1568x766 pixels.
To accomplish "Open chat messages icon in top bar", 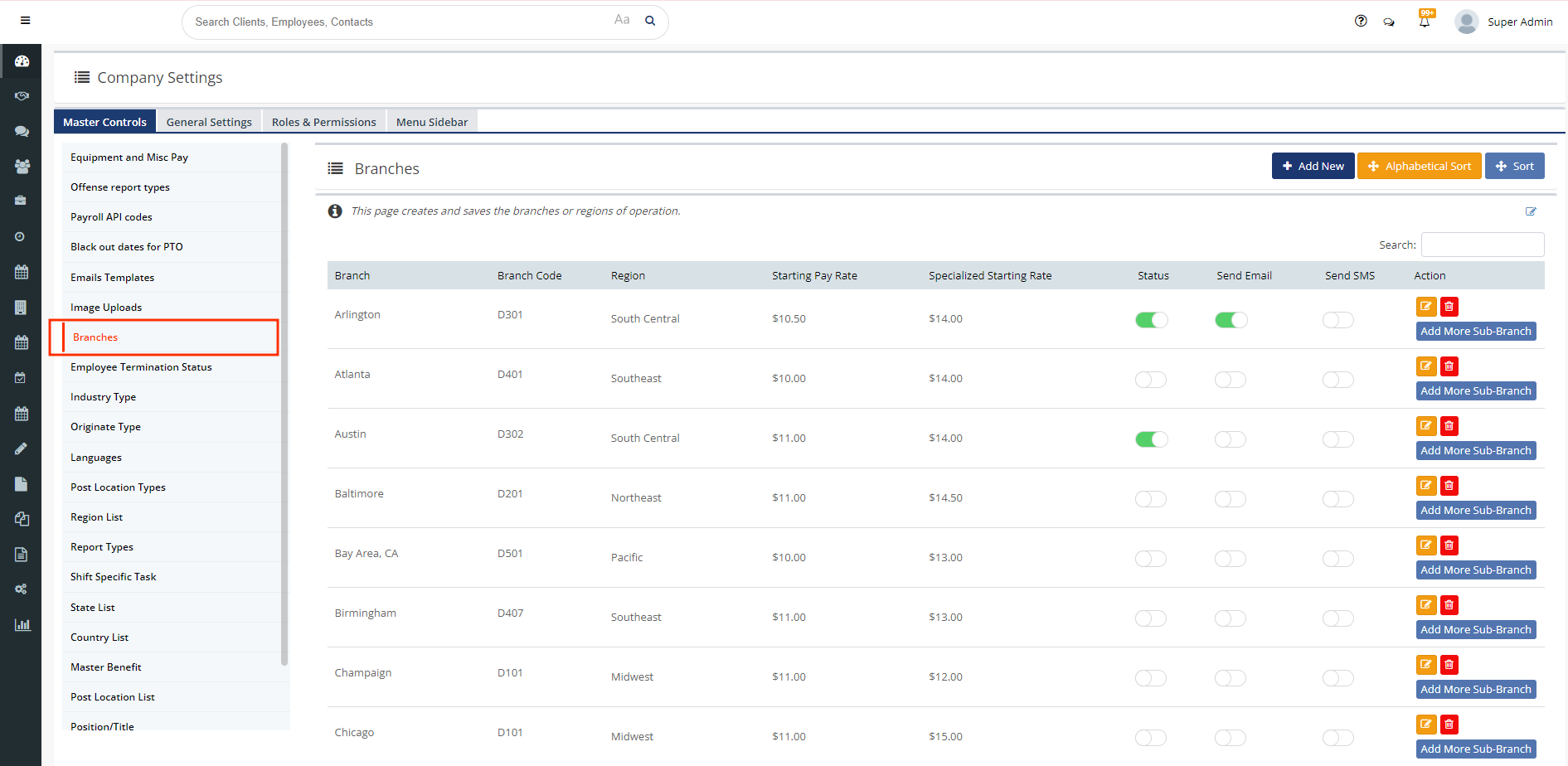I will 1389,22.
